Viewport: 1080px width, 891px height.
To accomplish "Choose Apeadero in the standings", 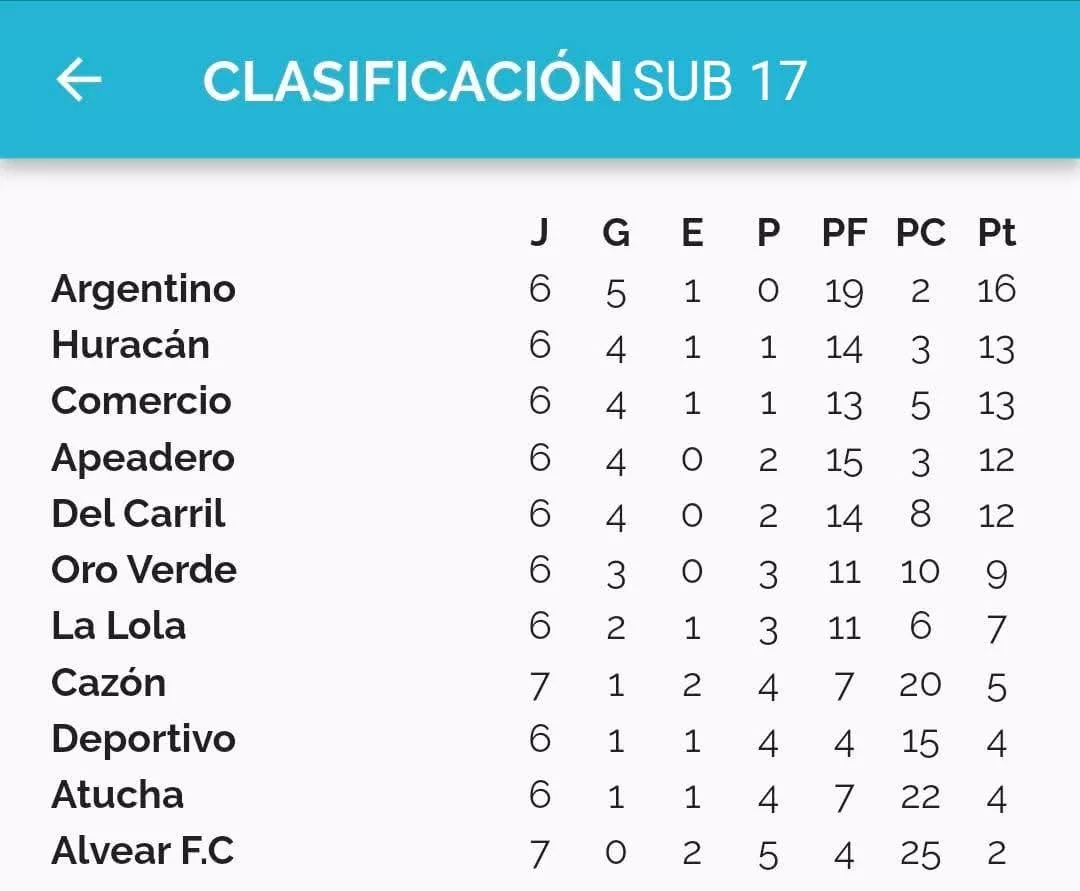I will pos(143,459).
